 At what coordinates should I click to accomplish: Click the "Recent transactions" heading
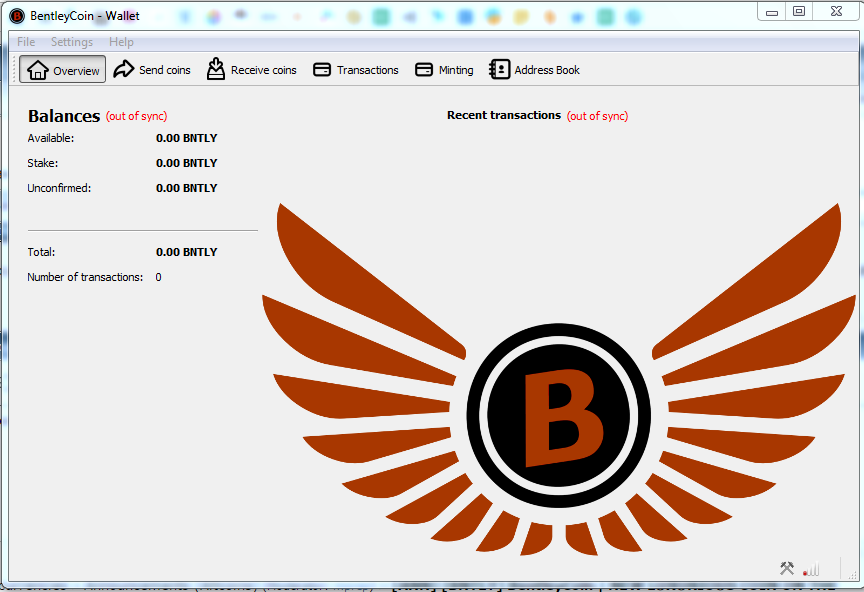pyautogui.click(x=504, y=115)
